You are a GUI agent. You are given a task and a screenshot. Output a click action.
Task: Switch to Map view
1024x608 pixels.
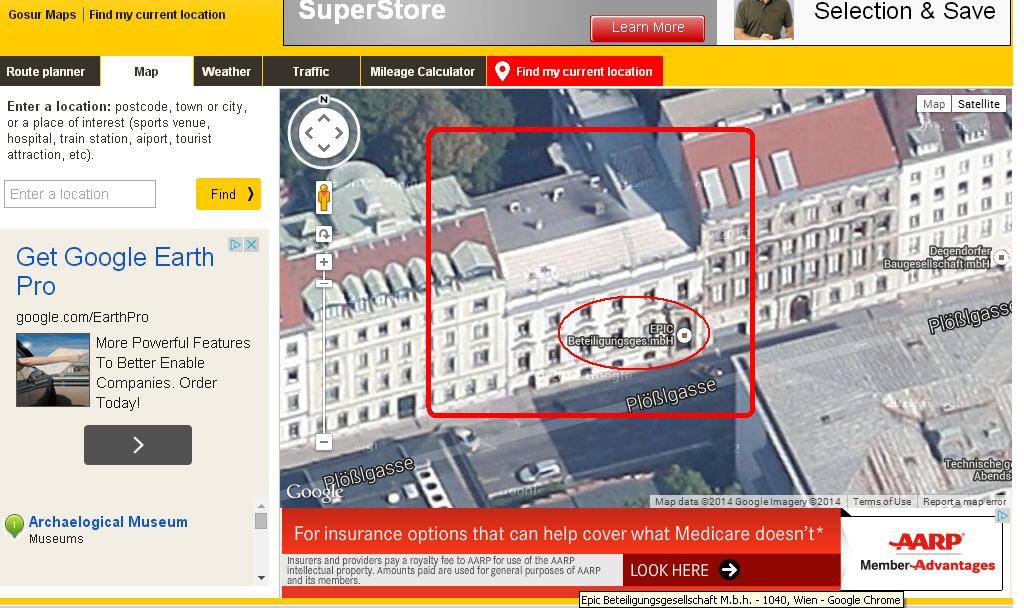(x=933, y=104)
